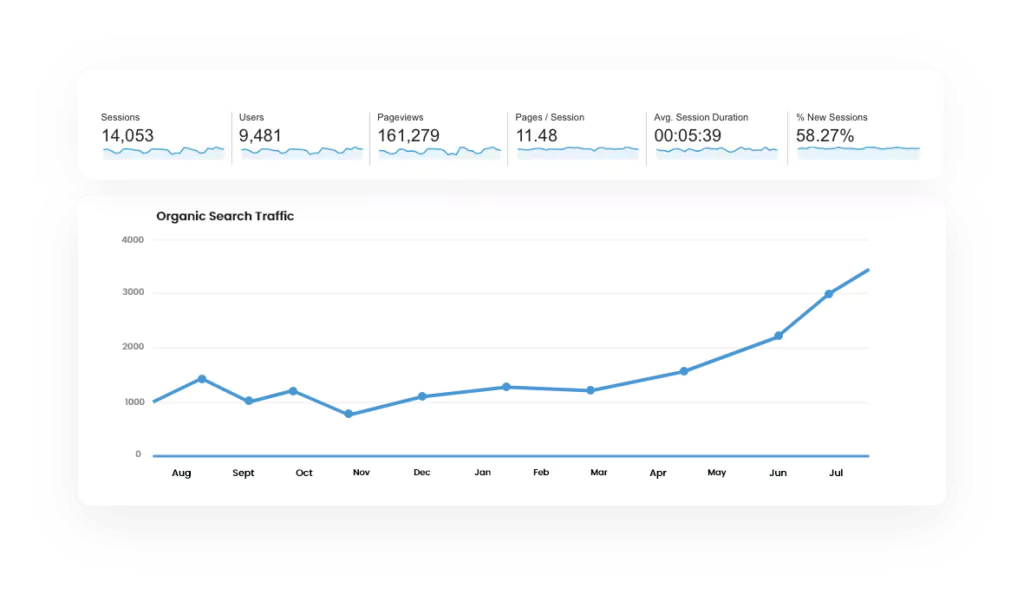The image size is (1024, 601).
Task: Click the lowest data point near Nov
Action: coord(348,414)
